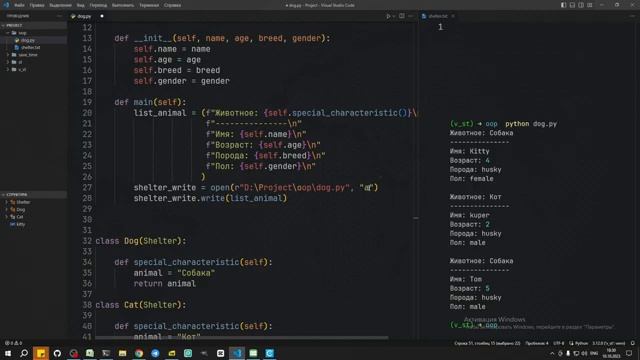Toggle the secondary sidebar layout icon

581,5
